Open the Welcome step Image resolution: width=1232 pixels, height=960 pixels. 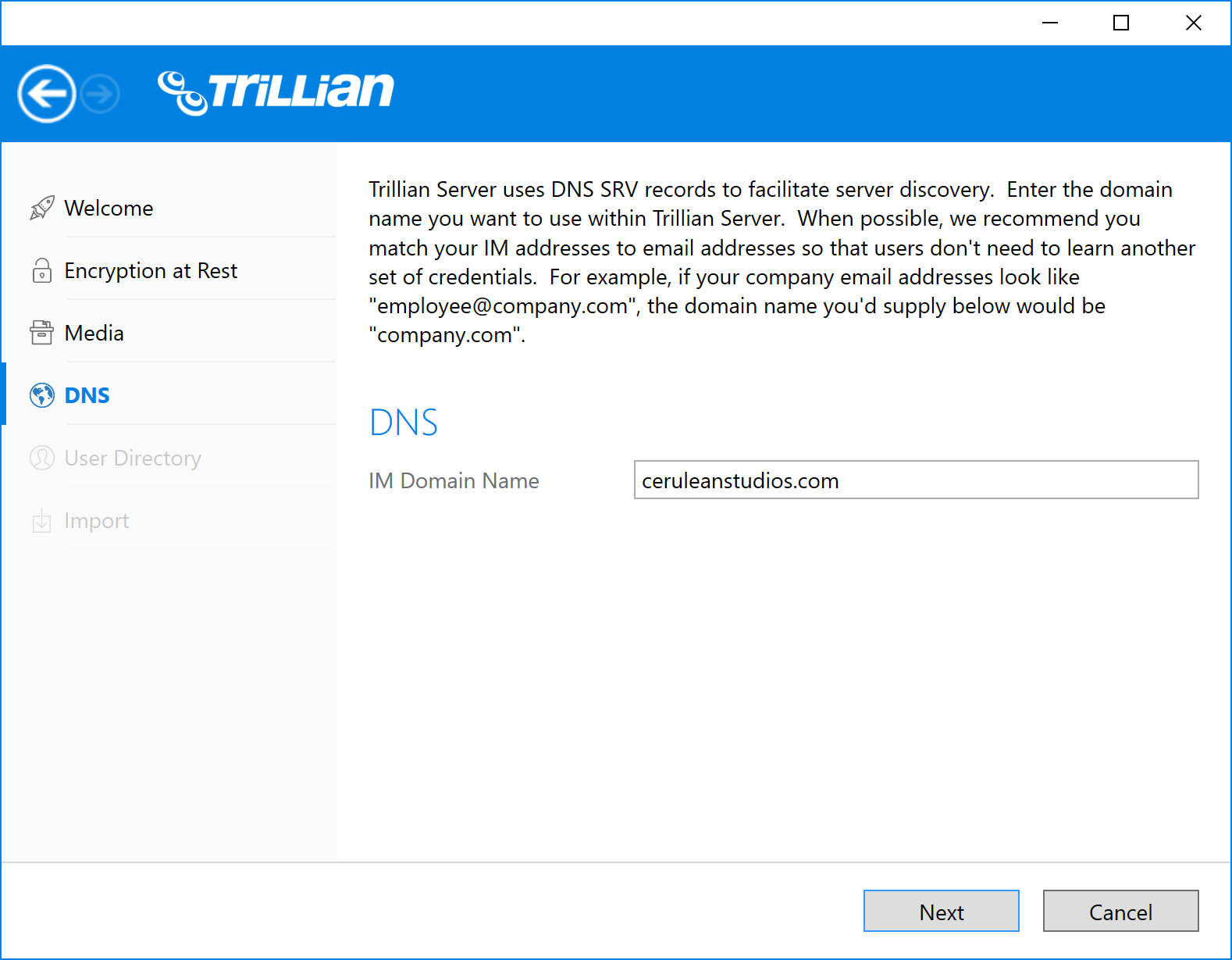point(170,208)
